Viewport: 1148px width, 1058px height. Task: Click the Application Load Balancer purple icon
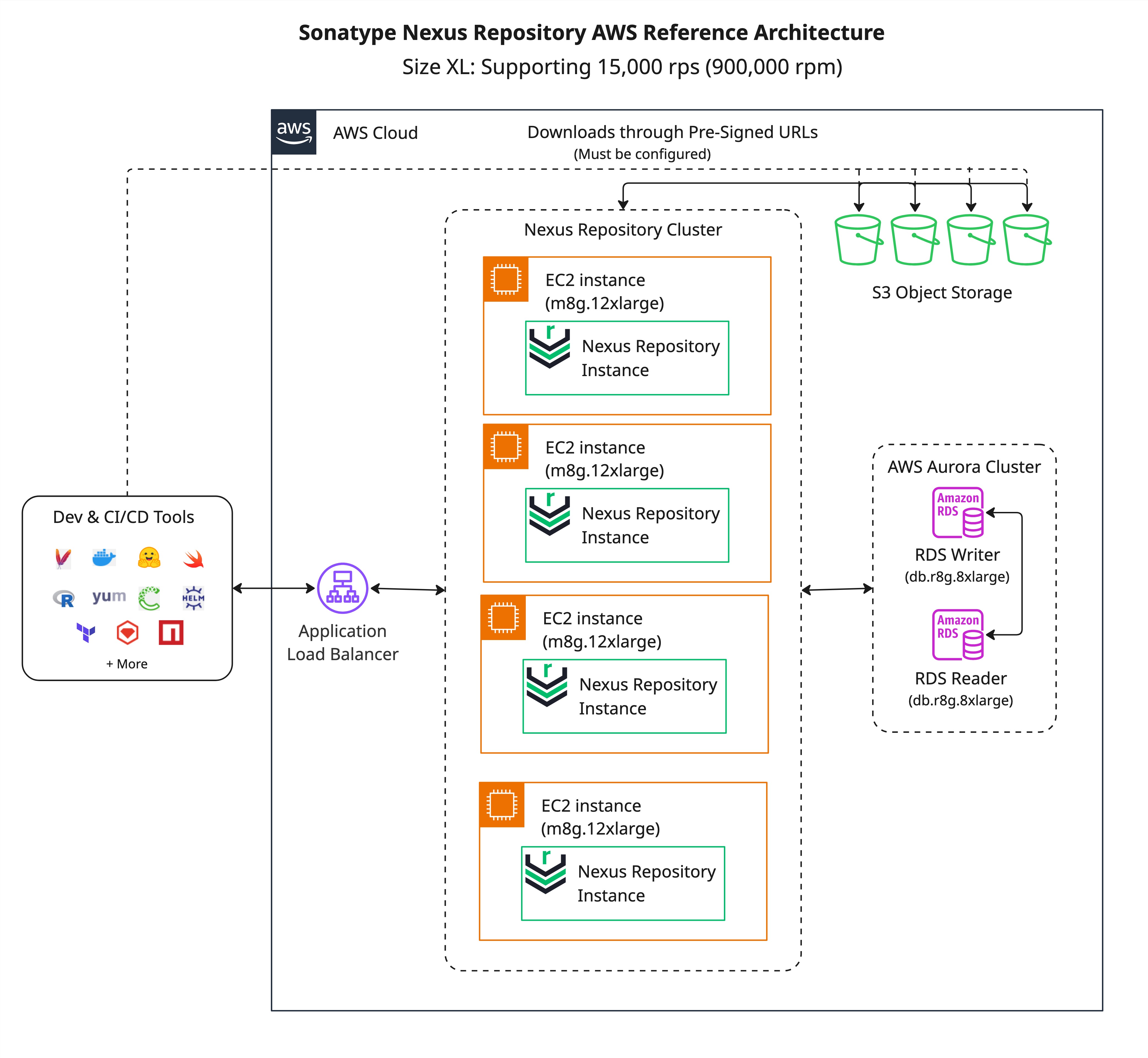[343, 588]
